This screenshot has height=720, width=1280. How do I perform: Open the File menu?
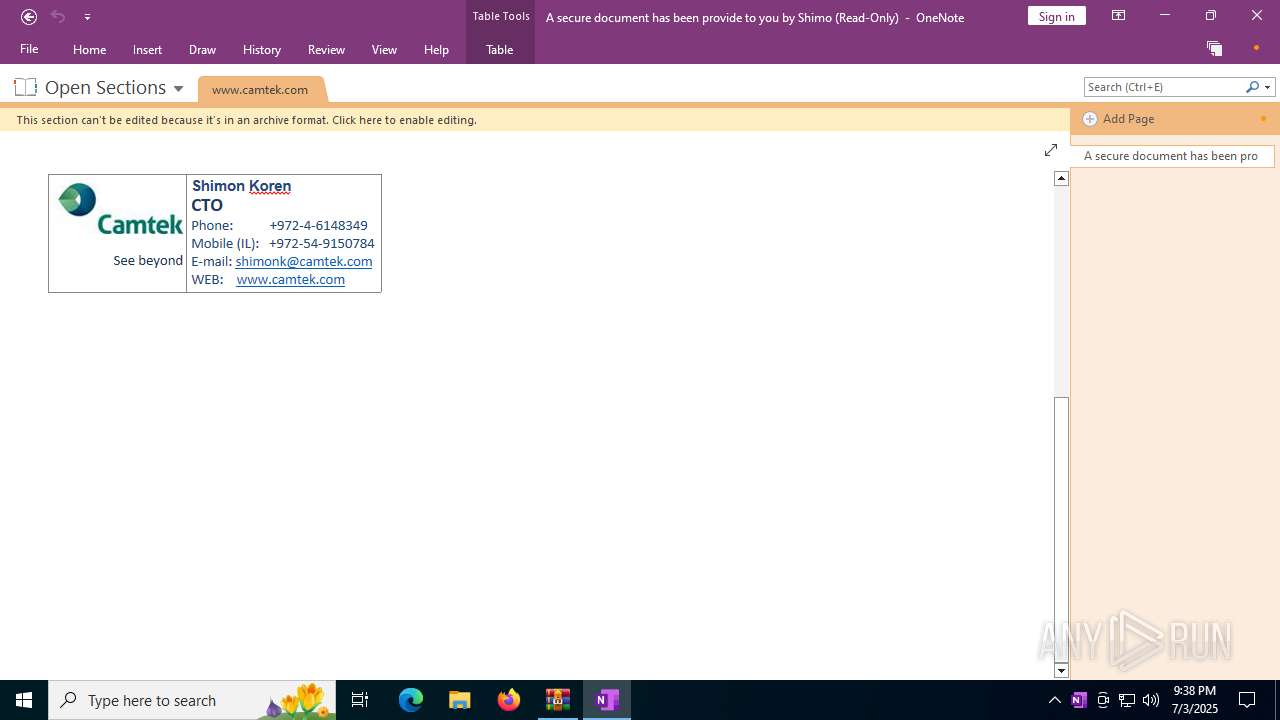(29, 49)
